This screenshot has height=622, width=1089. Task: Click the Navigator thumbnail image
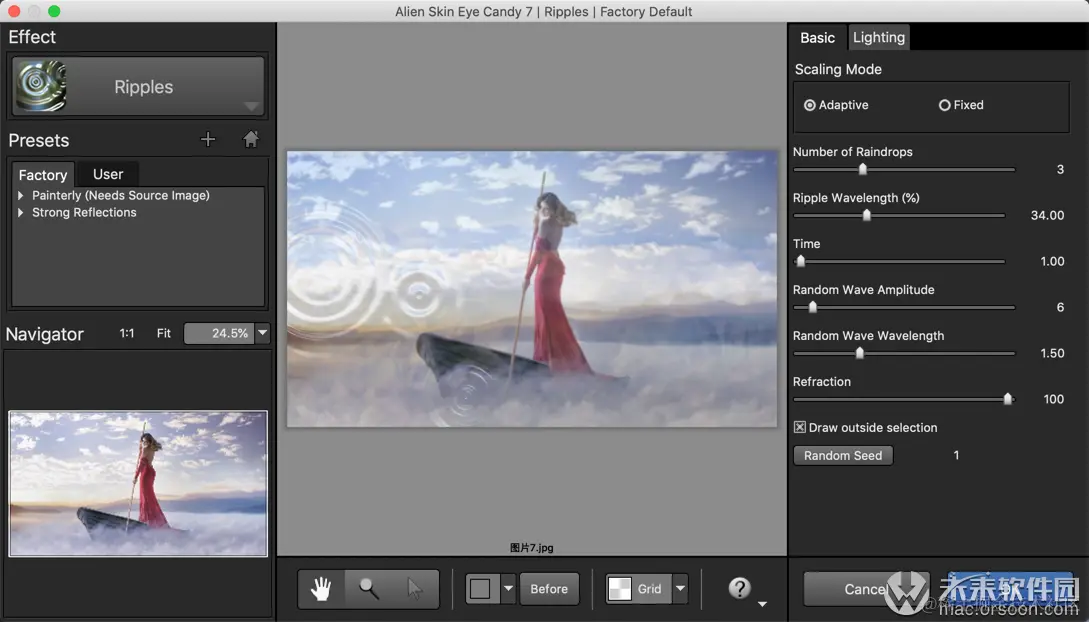coord(138,483)
